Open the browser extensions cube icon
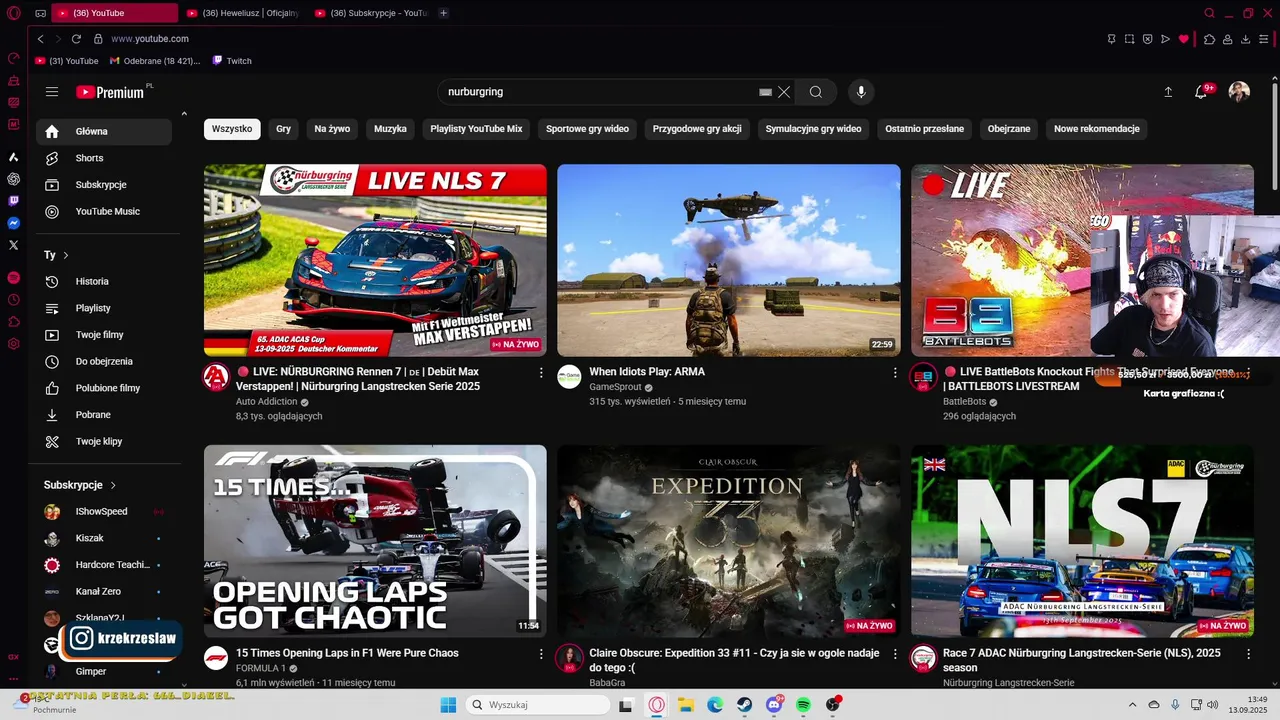Screen dimensions: 1280x720 (1209, 39)
